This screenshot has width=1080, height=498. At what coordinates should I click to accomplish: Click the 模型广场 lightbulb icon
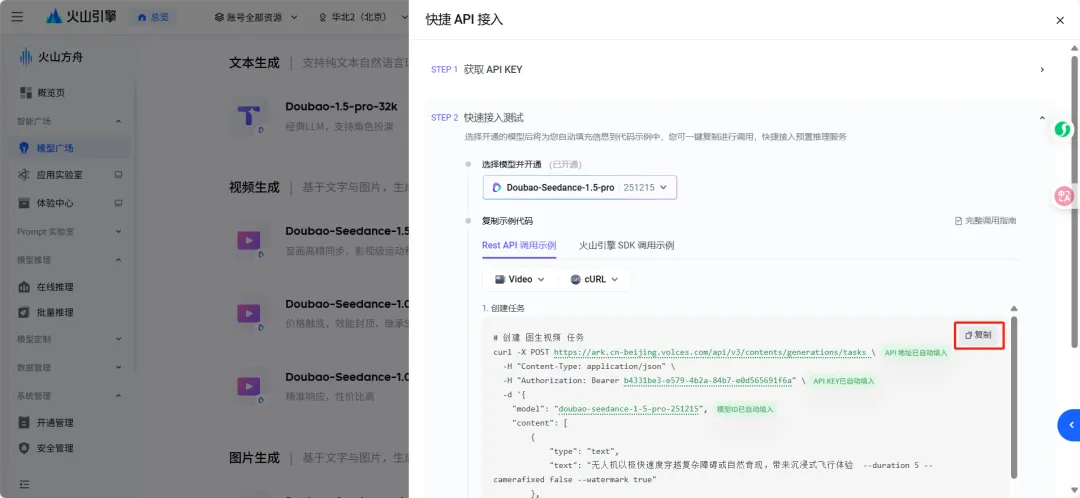point(25,147)
